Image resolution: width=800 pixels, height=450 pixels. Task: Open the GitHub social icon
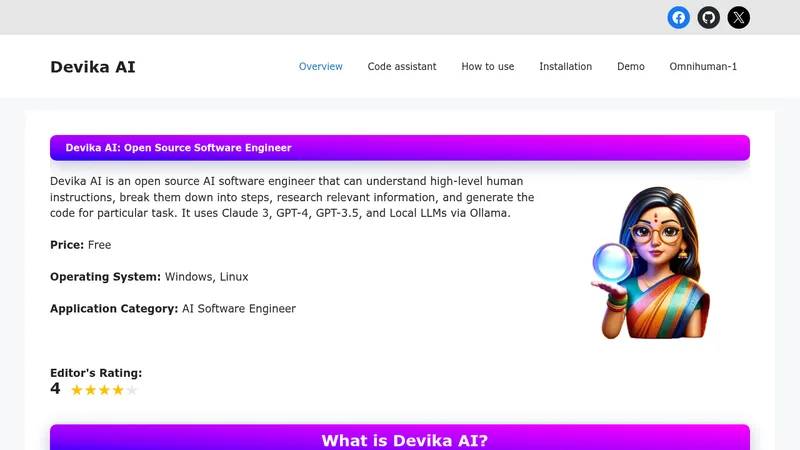click(x=709, y=17)
